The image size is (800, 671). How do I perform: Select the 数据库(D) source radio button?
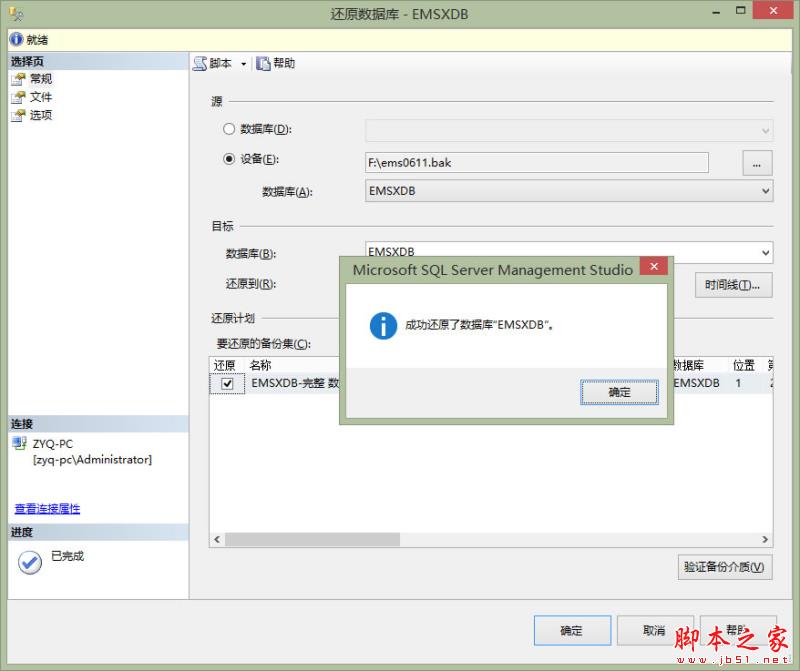pyautogui.click(x=229, y=129)
